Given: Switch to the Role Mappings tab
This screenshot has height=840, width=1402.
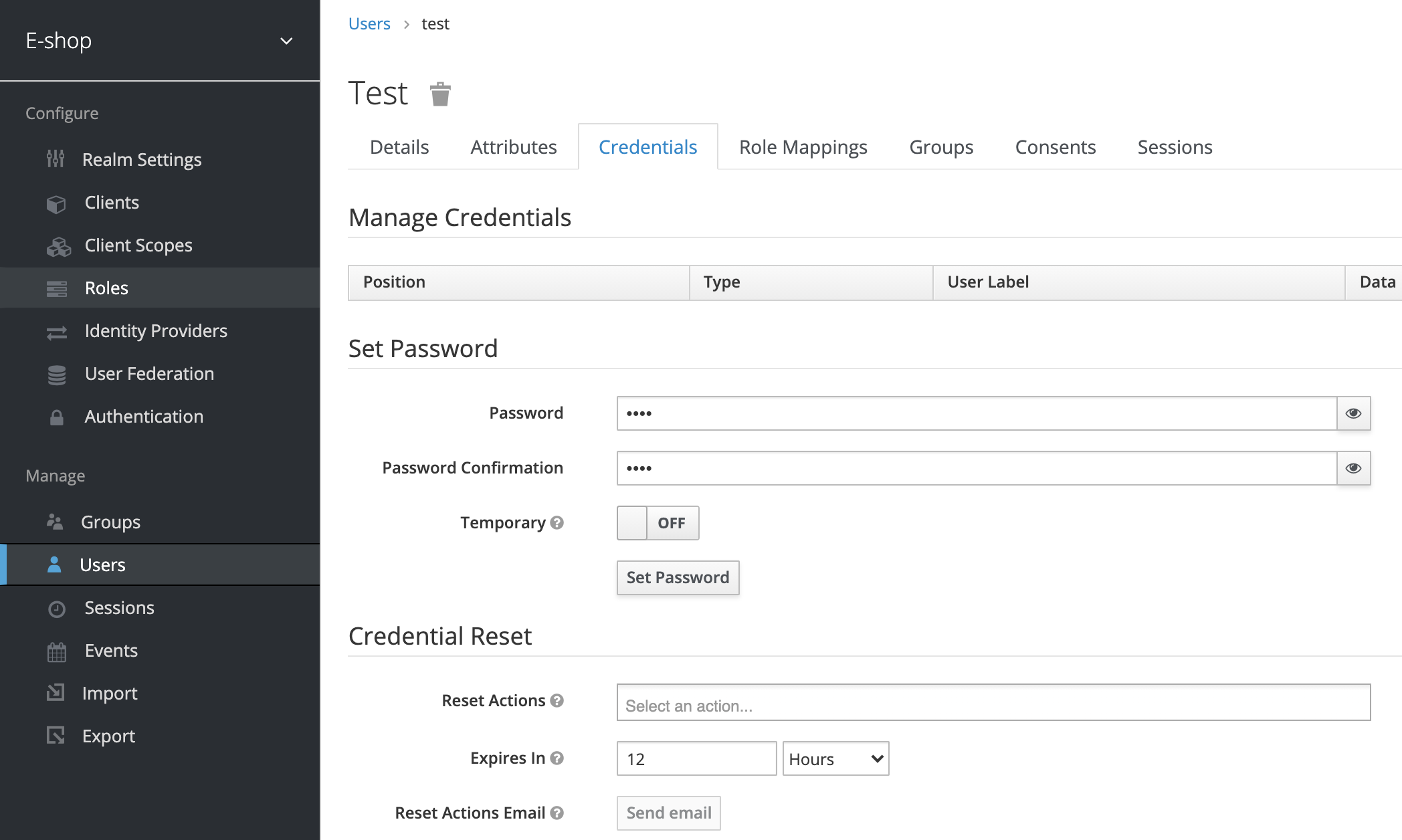Looking at the screenshot, I should (x=803, y=146).
